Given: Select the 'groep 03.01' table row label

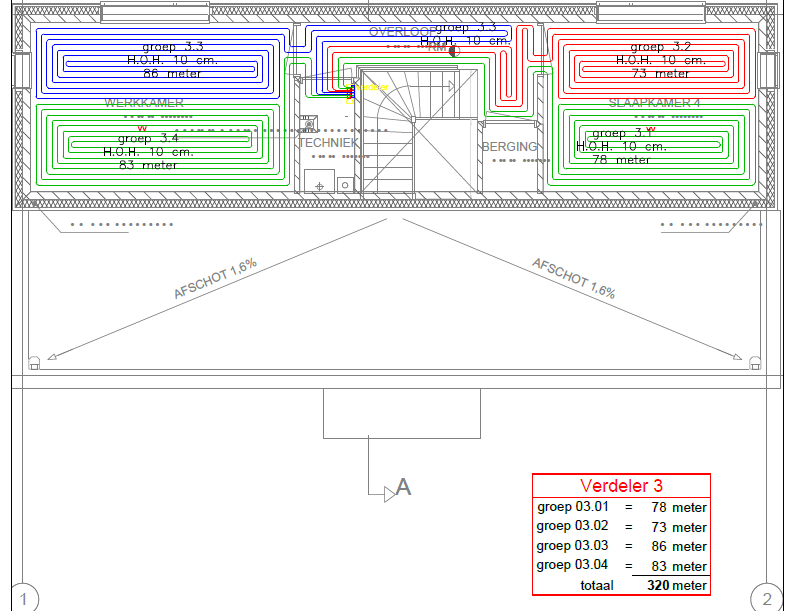Looking at the screenshot, I should (573, 507).
